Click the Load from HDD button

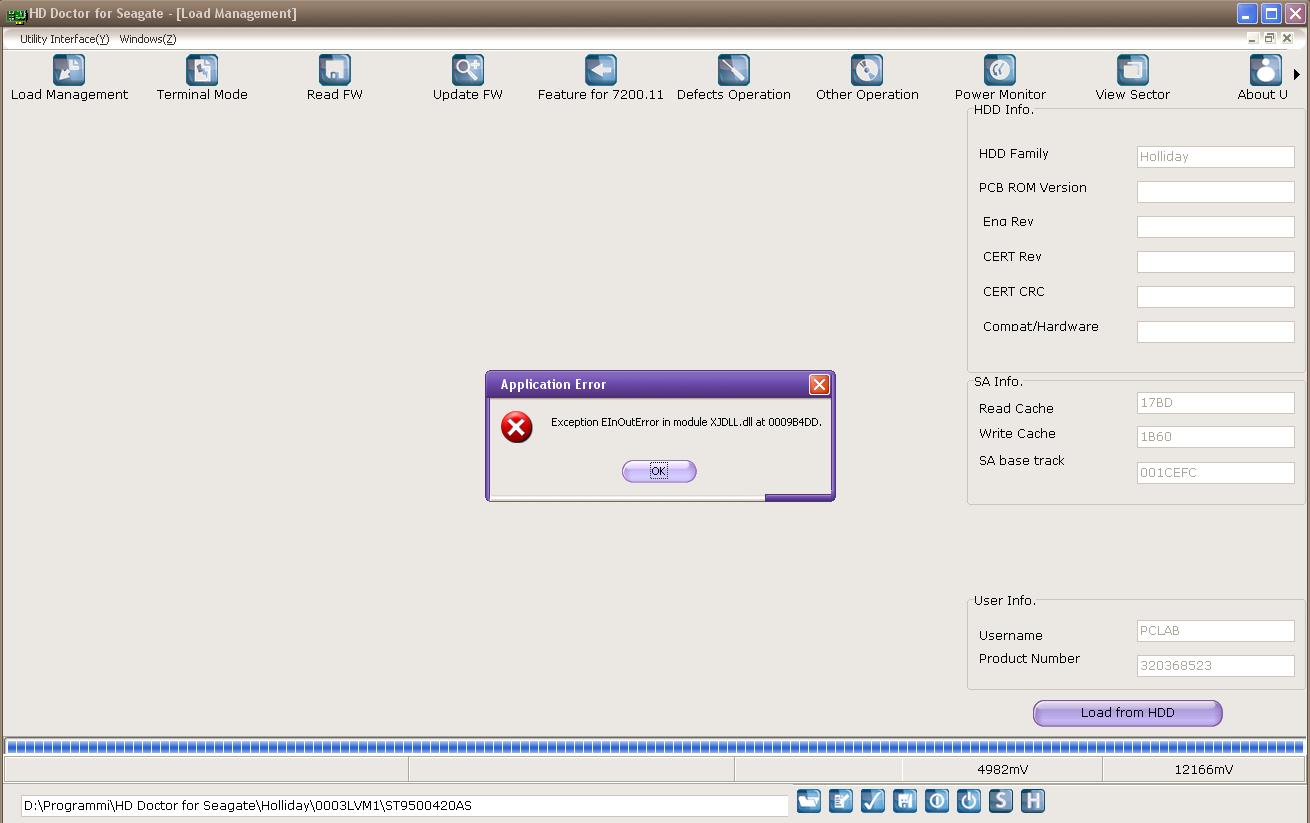click(1128, 713)
